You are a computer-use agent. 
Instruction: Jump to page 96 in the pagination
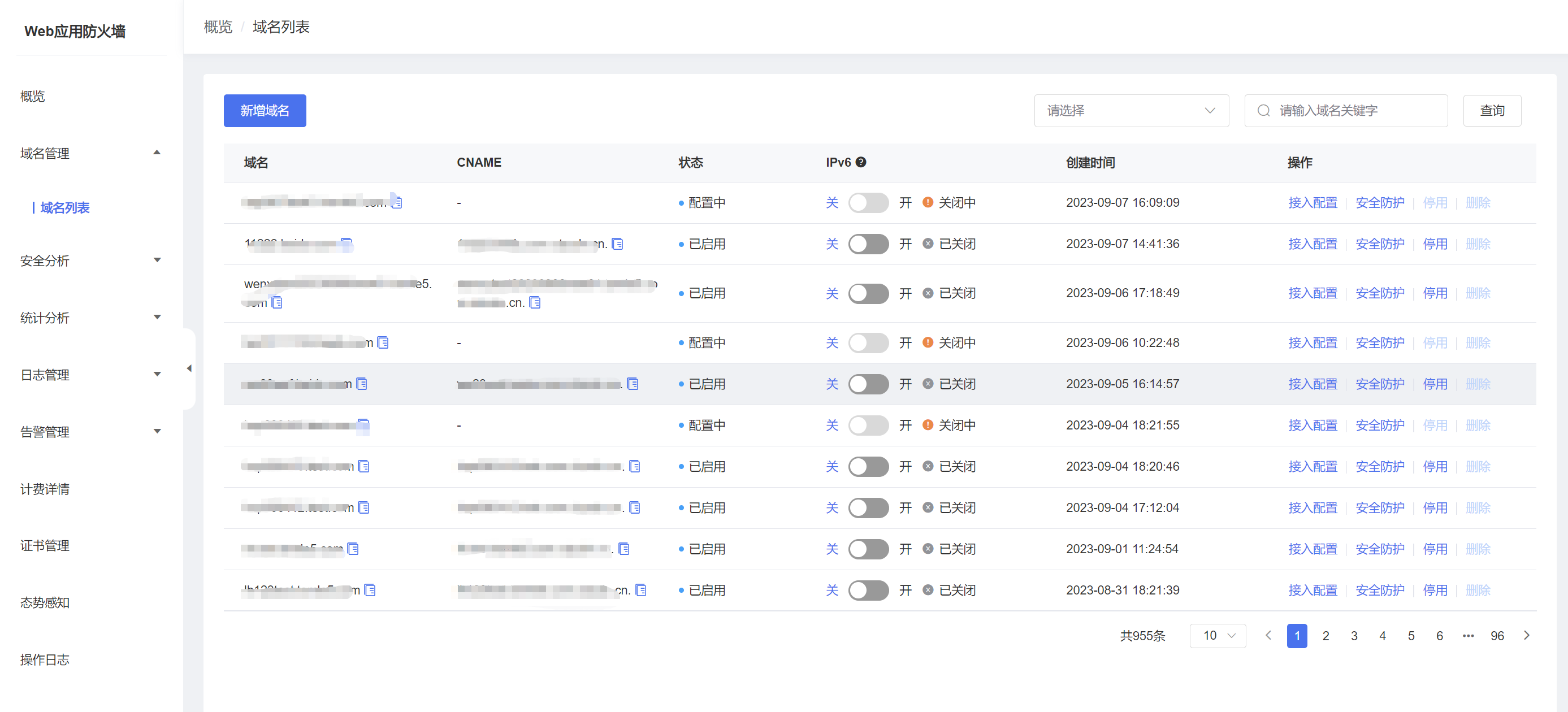tap(1497, 635)
